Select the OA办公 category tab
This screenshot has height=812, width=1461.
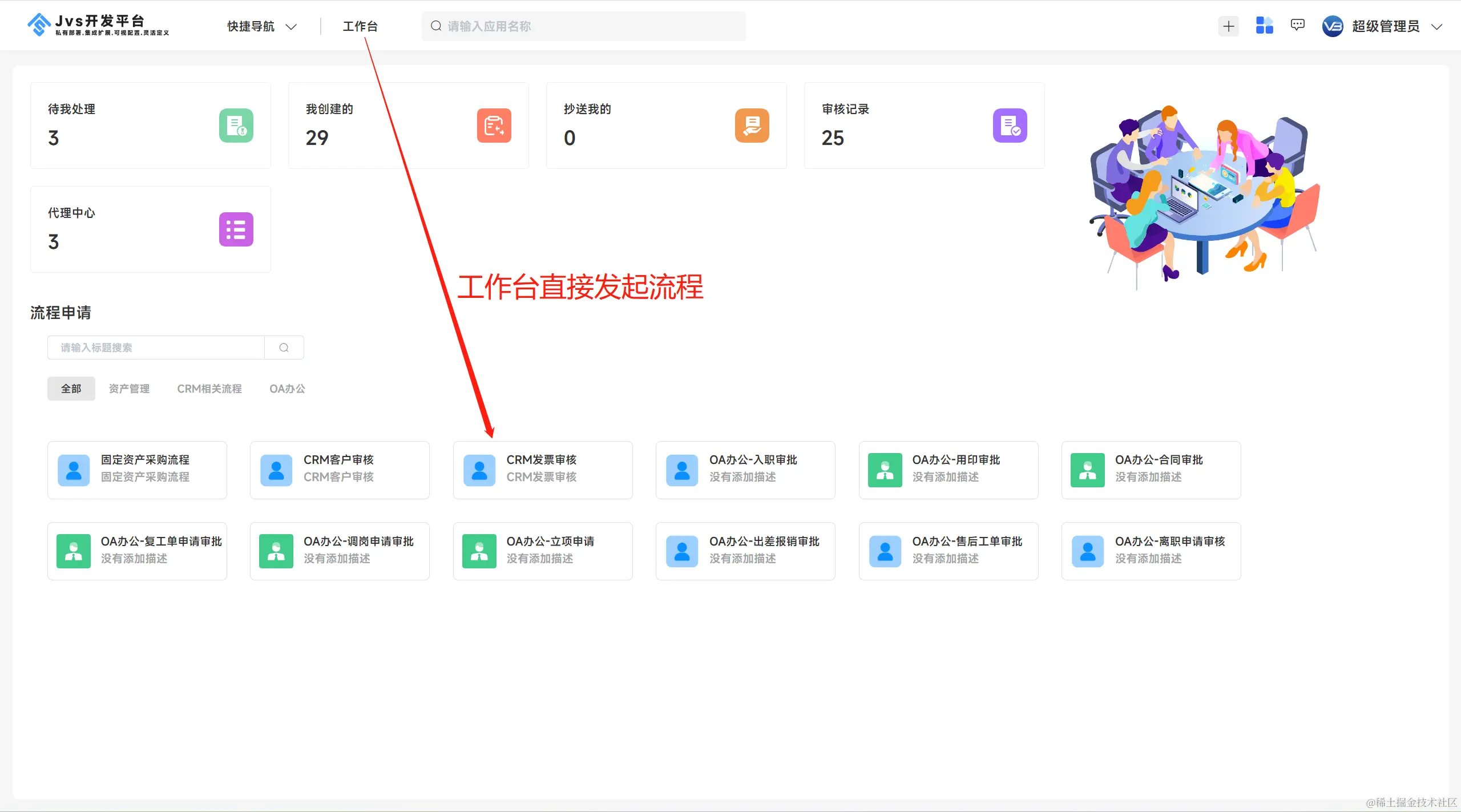287,389
